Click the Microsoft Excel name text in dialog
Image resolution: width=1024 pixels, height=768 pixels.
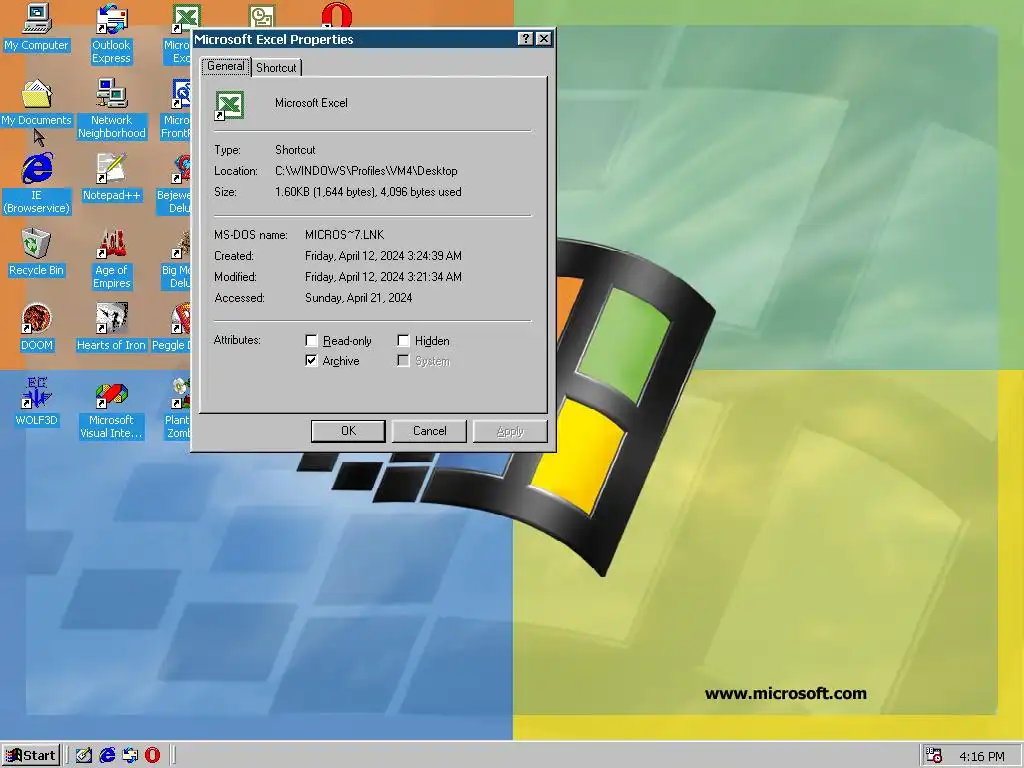312,103
